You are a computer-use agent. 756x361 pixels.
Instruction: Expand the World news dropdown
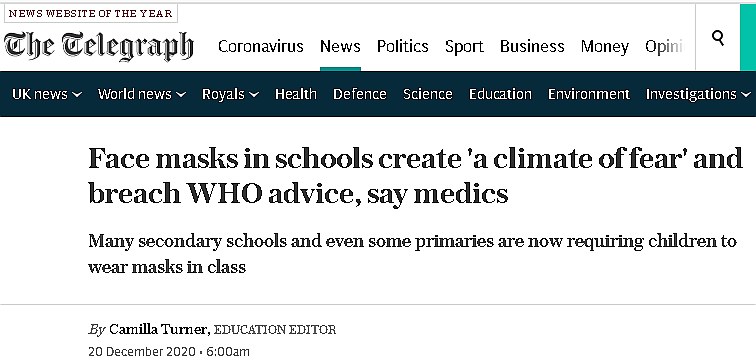coord(142,94)
